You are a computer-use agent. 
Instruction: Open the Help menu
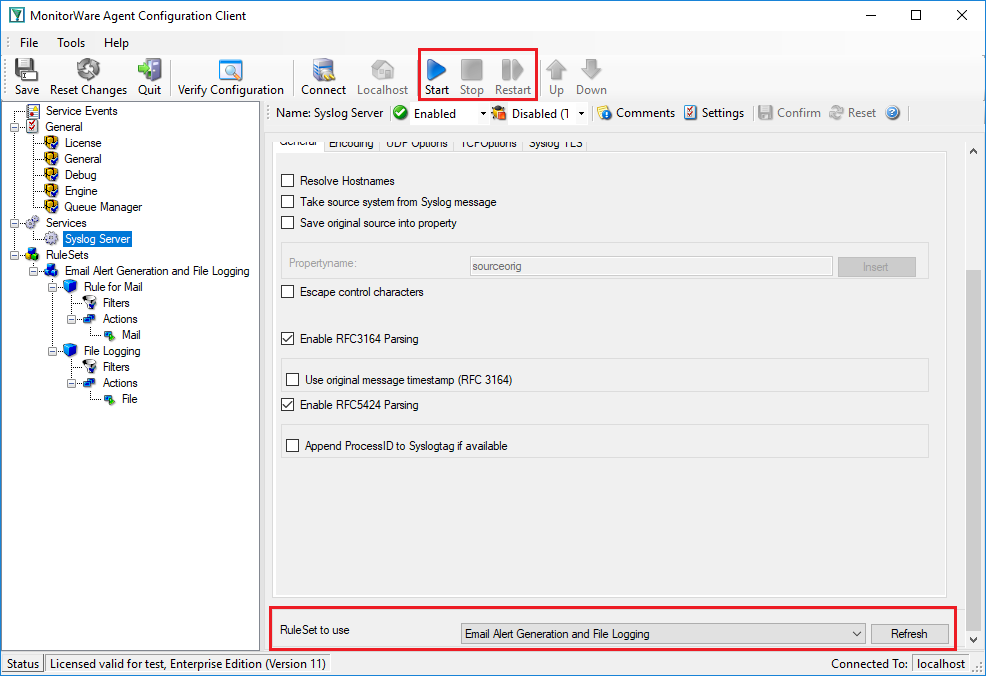(116, 43)
